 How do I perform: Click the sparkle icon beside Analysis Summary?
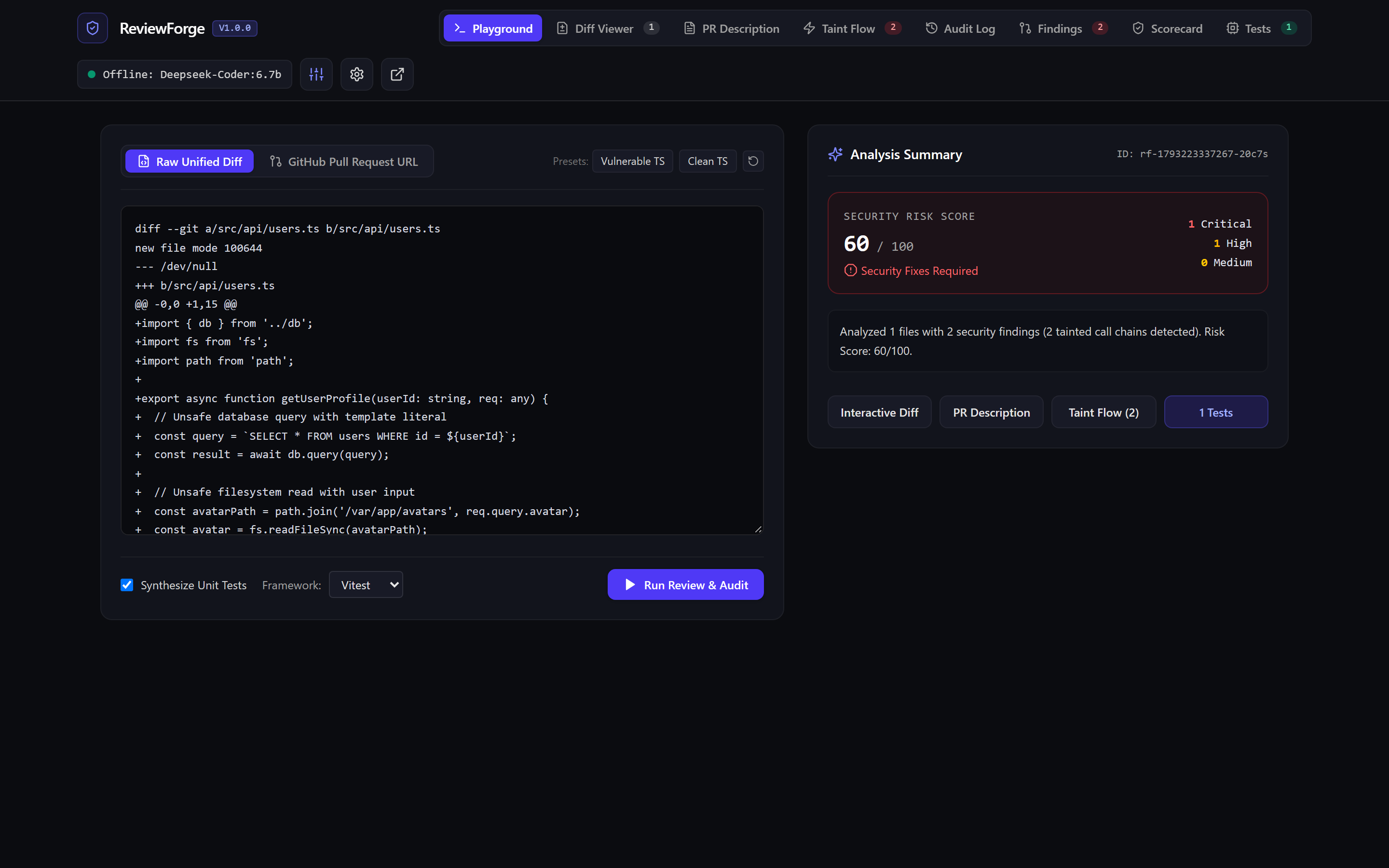(835, 154)
